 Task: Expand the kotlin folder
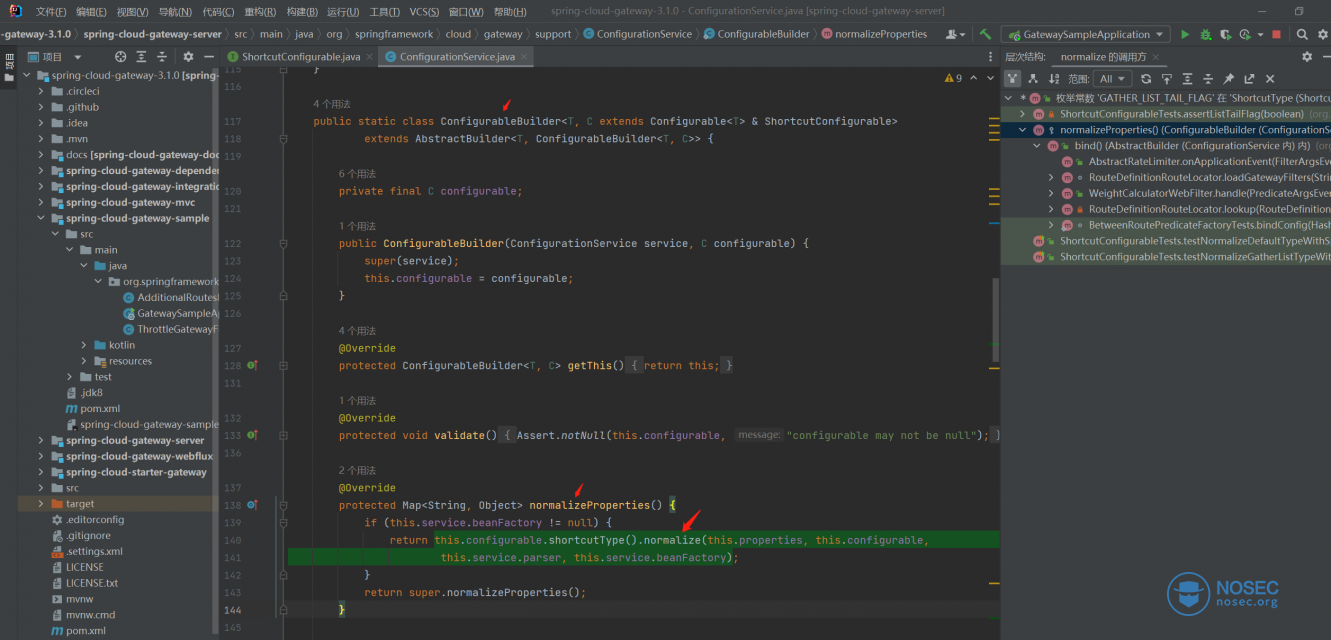point(84,345)
